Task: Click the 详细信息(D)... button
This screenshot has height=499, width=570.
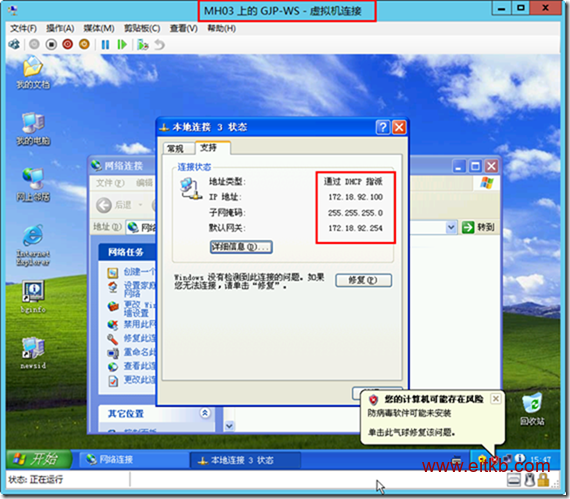Action: click(241, 247)
